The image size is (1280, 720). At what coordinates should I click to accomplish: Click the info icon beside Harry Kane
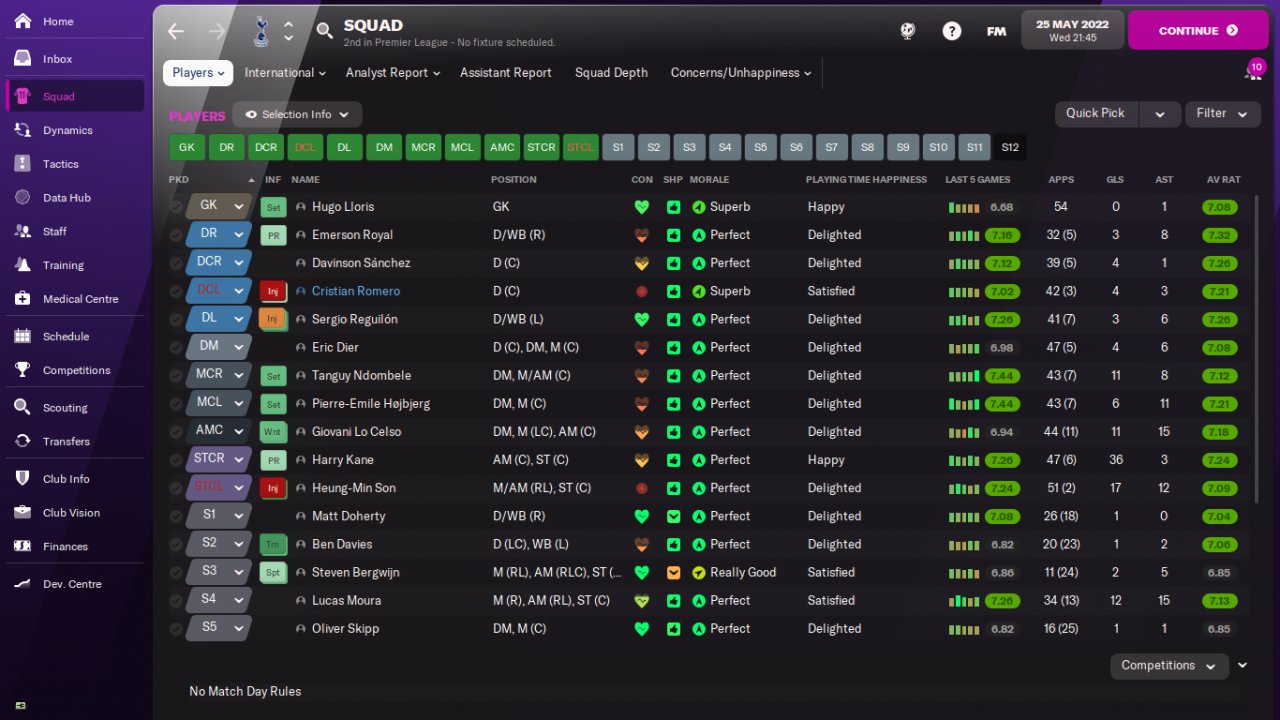point(301,460)
